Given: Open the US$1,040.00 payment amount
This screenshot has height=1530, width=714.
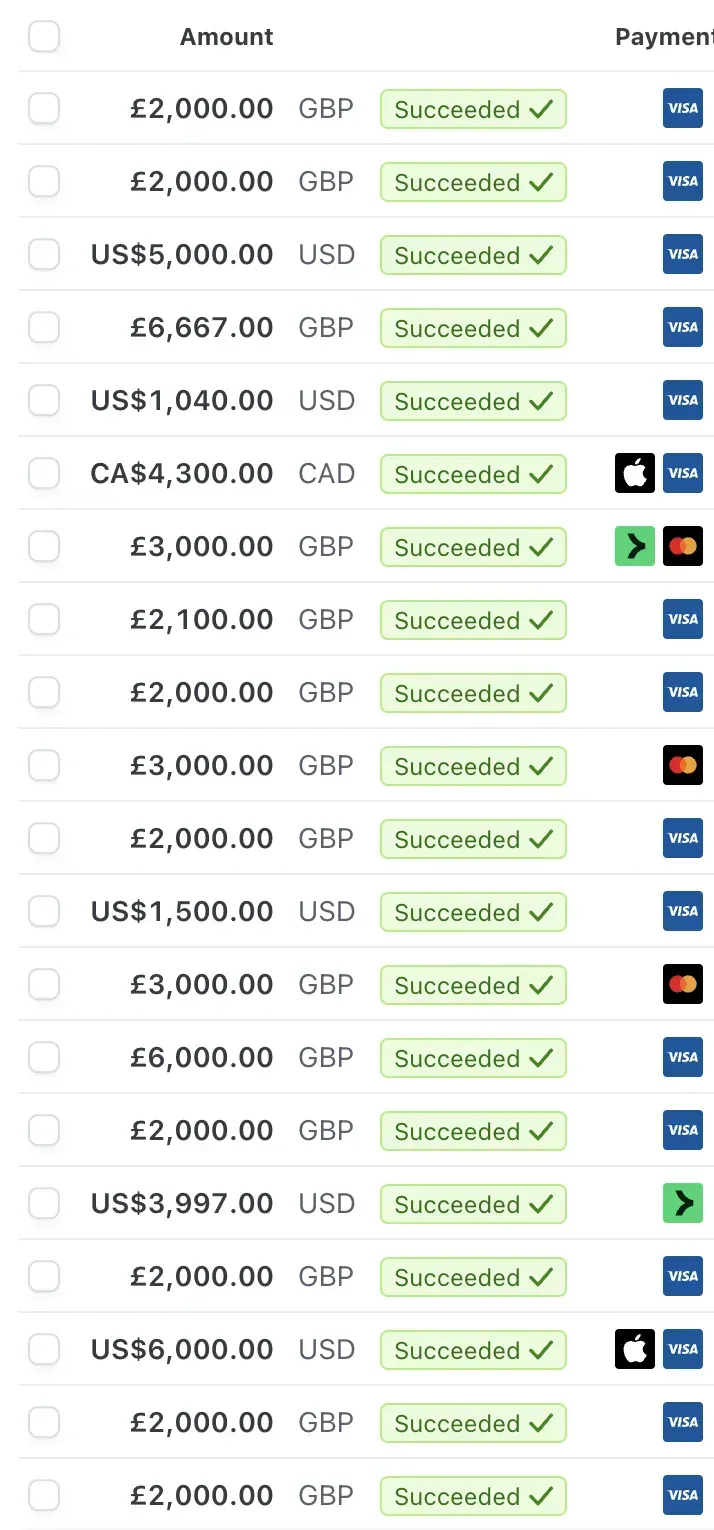Looking at the screenshot, I should coord(182,400).
